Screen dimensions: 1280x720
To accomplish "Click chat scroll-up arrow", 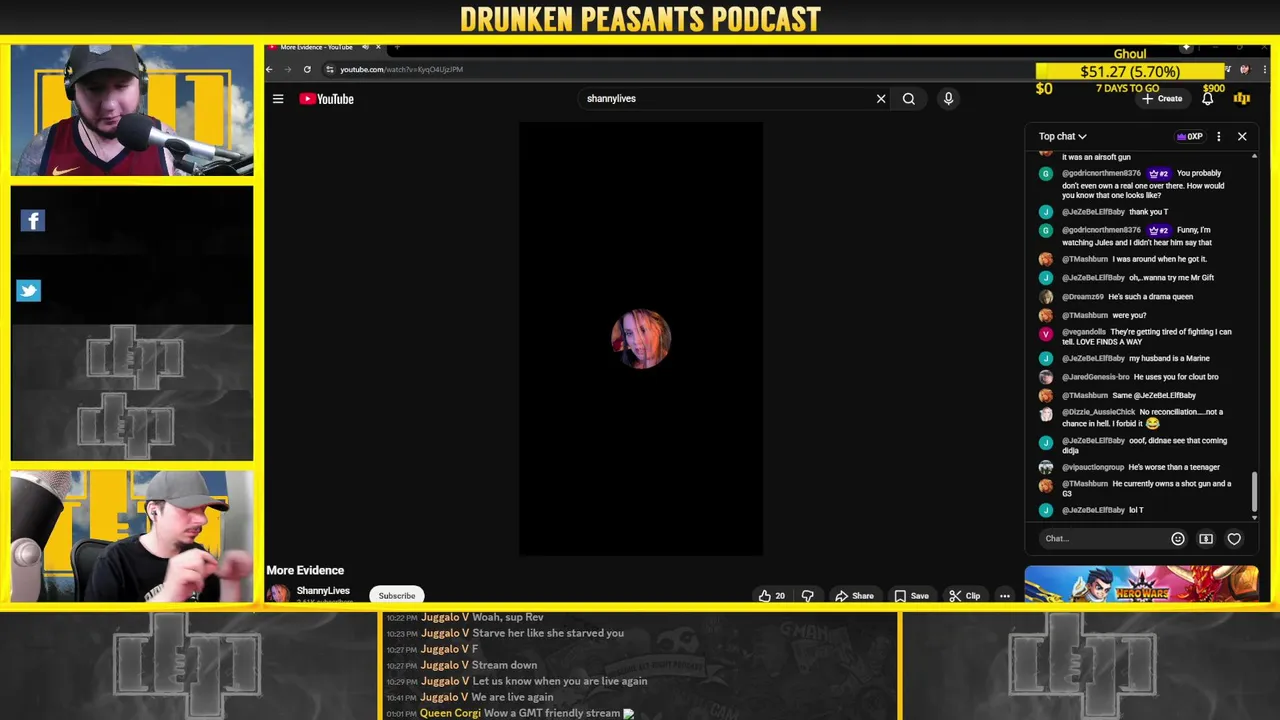I will click(1254, 157).
